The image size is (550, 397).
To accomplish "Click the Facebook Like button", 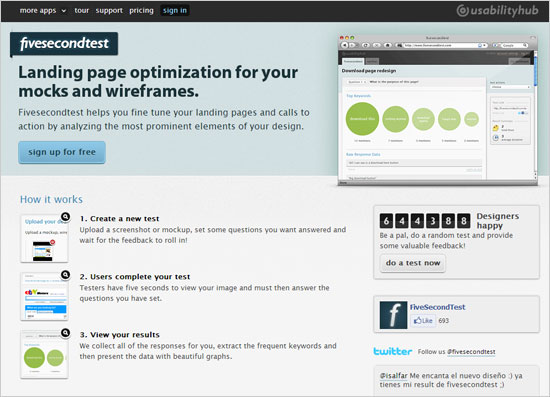I will 423,321.
